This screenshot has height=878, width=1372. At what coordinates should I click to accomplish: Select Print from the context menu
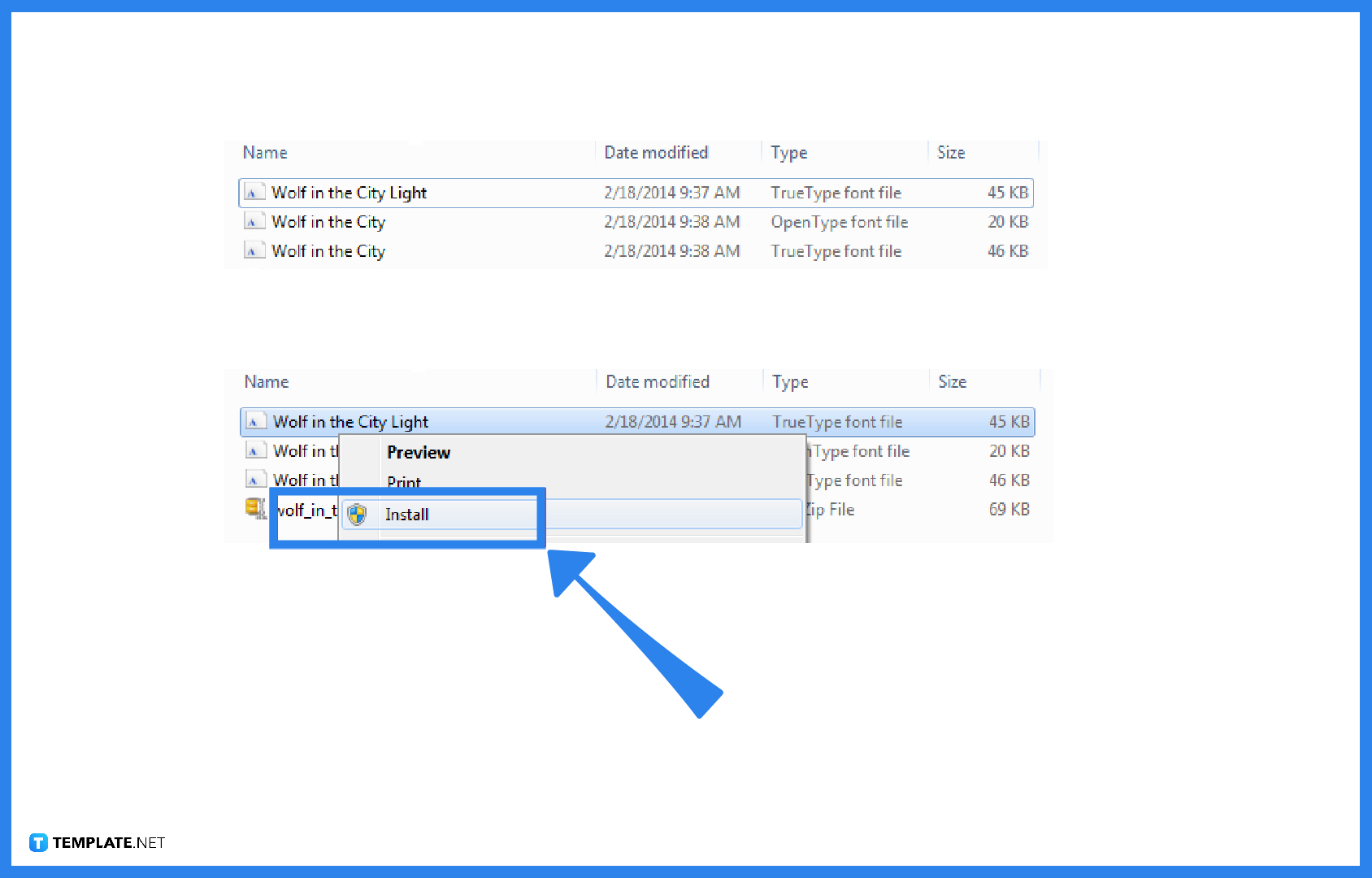404,482
